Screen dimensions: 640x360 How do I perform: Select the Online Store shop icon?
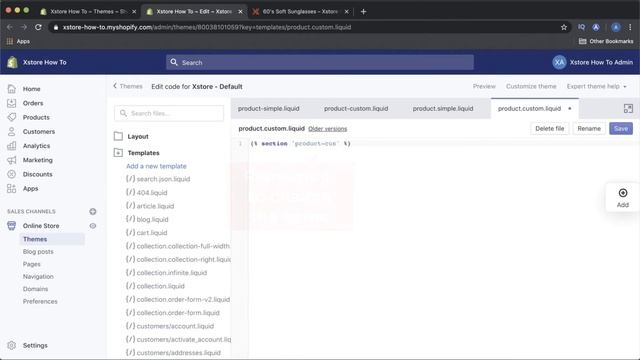tap(11, 226)
